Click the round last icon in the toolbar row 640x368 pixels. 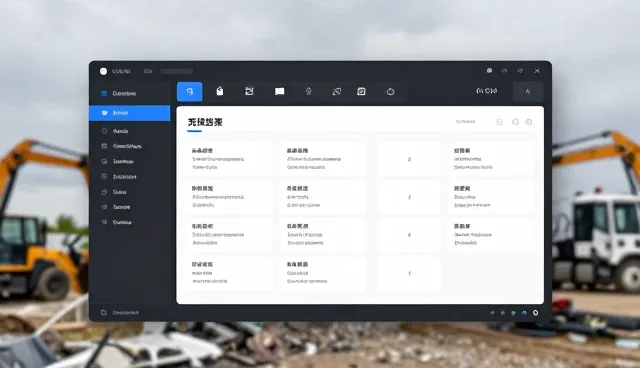(x=391, y=91)
